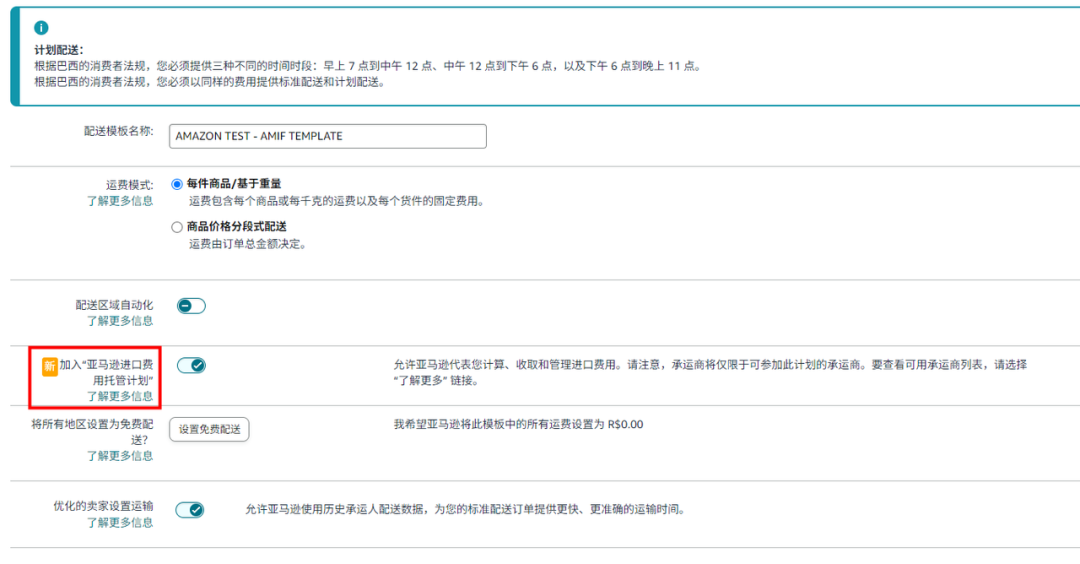Click the orange "新" badge icon
1080x564 pixels.
49,366
